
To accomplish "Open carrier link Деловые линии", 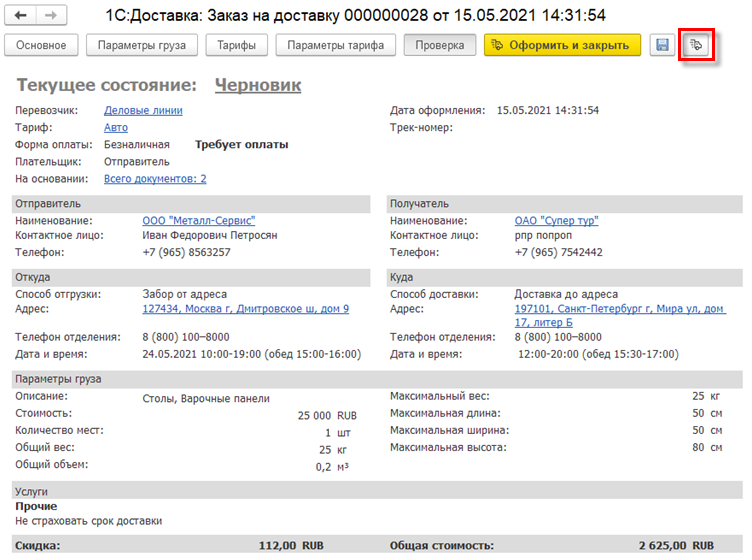I will click(x=143, y=111).
